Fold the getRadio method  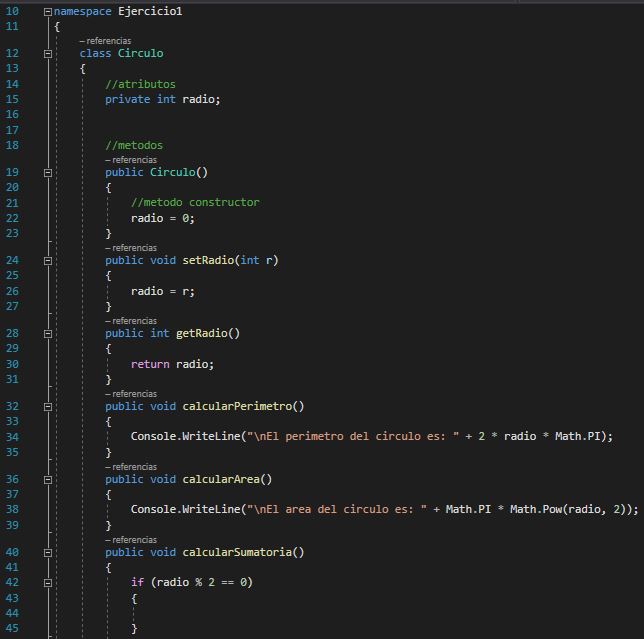coord(48,334)
